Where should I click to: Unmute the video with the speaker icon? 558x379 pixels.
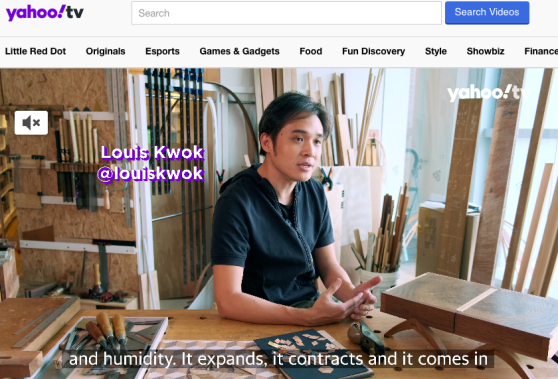click(31, 123)
